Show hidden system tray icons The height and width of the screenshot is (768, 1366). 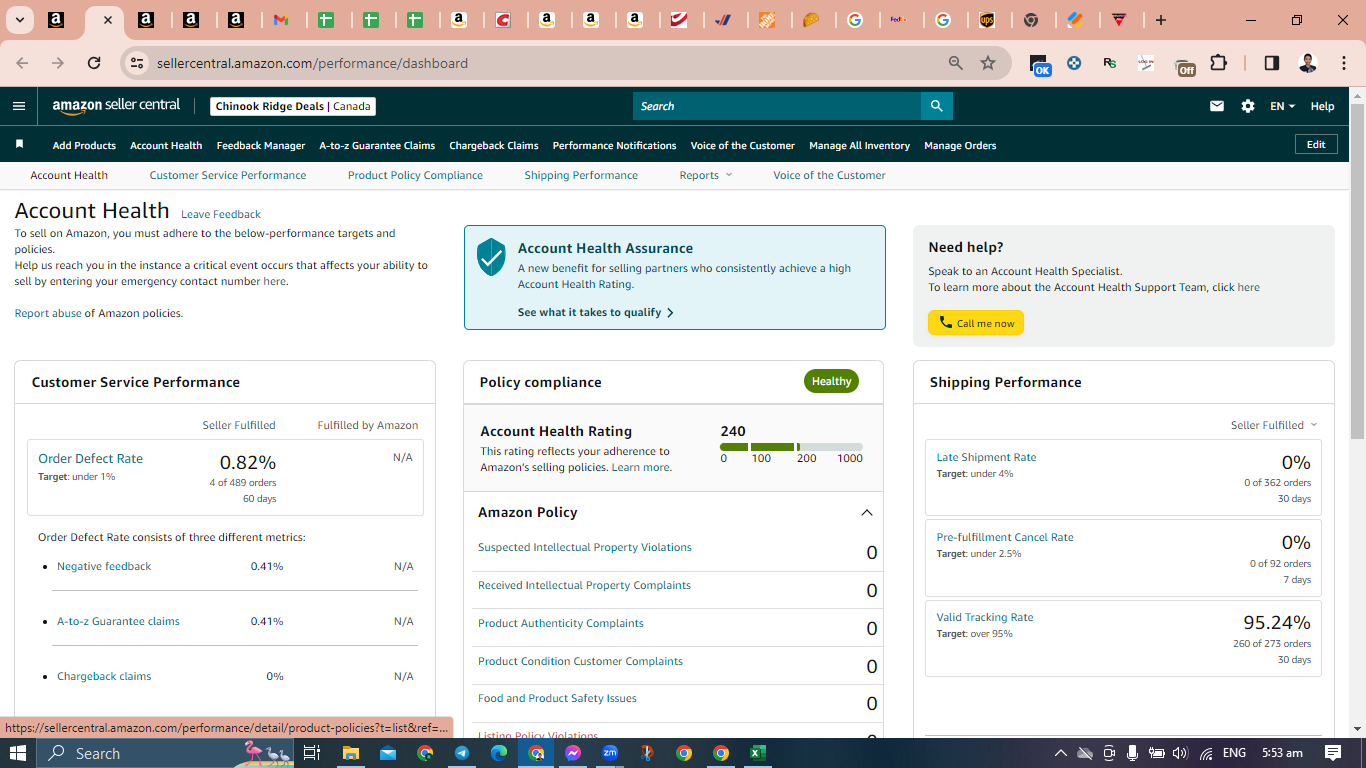tap(1061, 753)
